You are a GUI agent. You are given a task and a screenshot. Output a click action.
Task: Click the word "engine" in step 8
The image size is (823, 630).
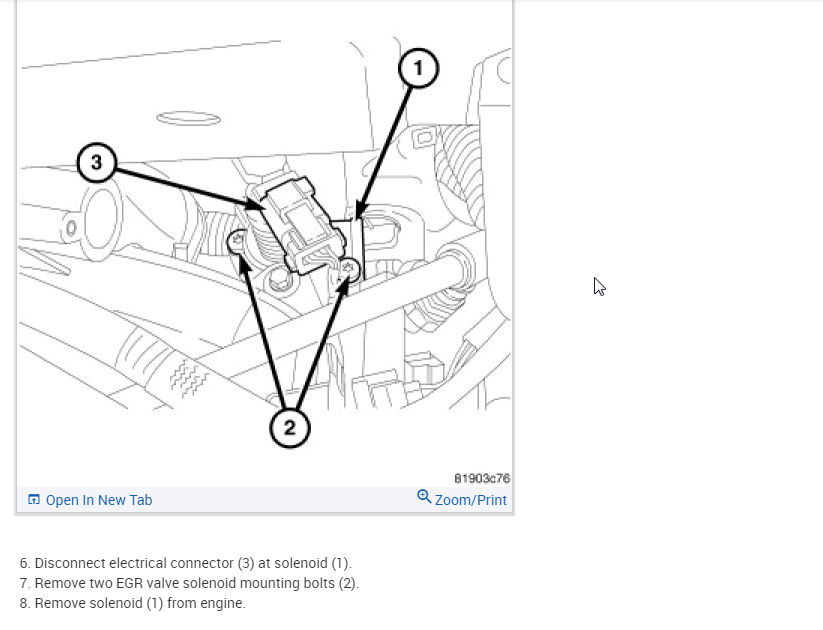222,603
